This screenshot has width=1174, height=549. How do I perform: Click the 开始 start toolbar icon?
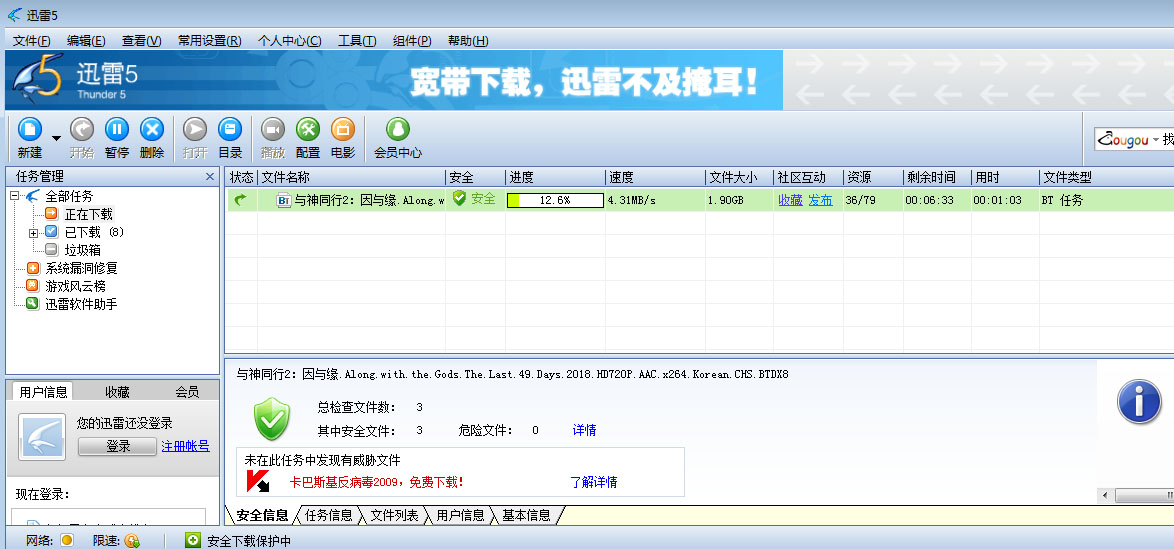82,130
